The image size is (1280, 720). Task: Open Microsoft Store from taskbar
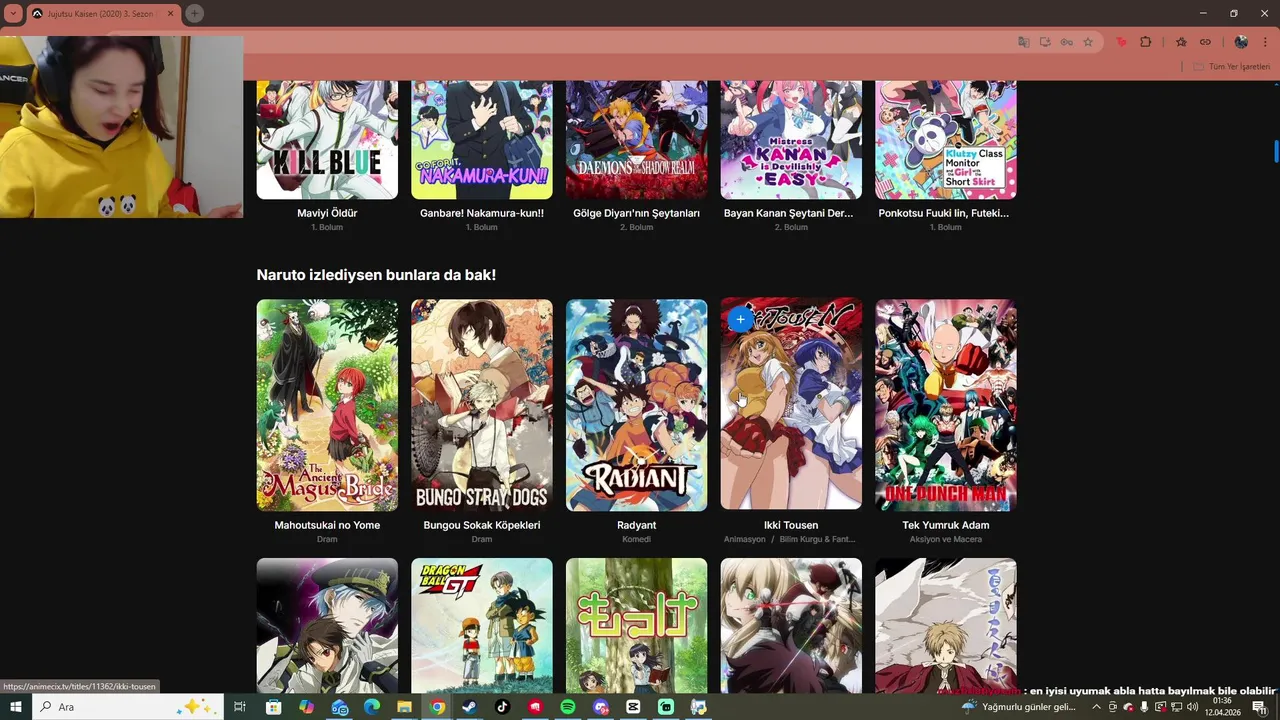point(273,707)
